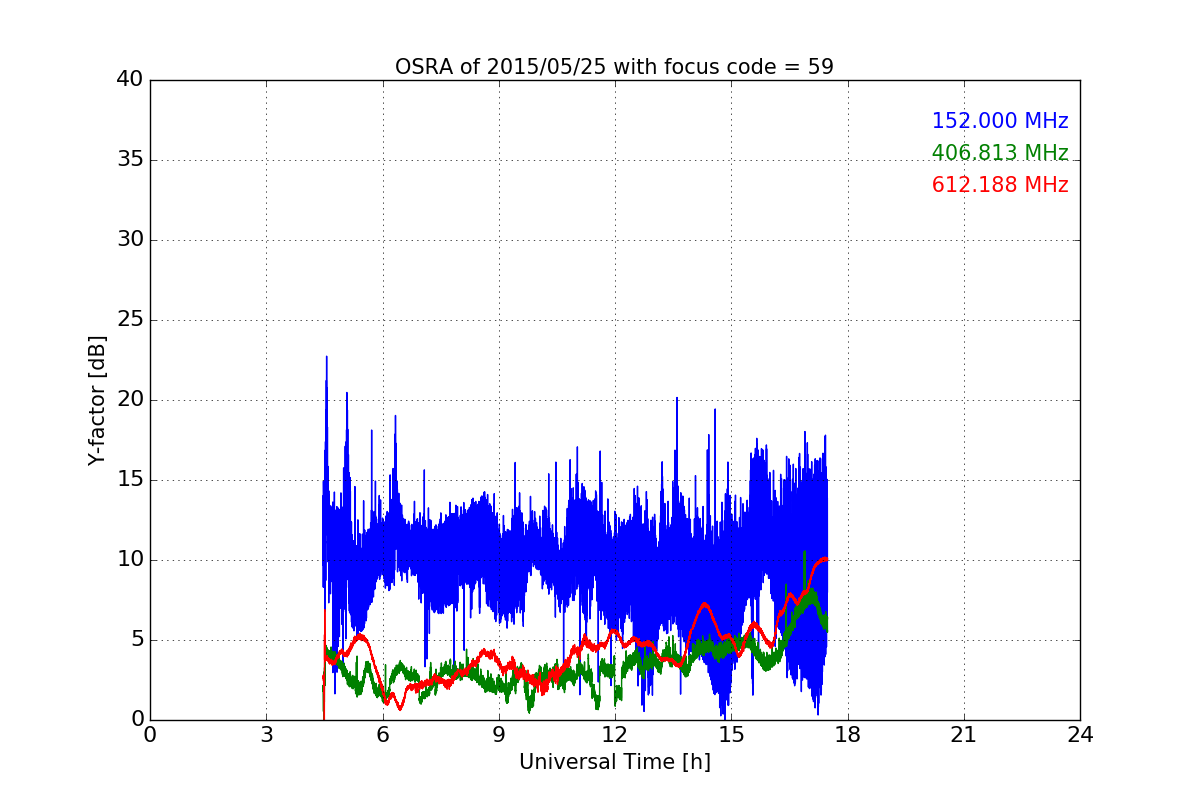
Task: Click the plot title mentioning focus code 59
Action: coord(614,67)
